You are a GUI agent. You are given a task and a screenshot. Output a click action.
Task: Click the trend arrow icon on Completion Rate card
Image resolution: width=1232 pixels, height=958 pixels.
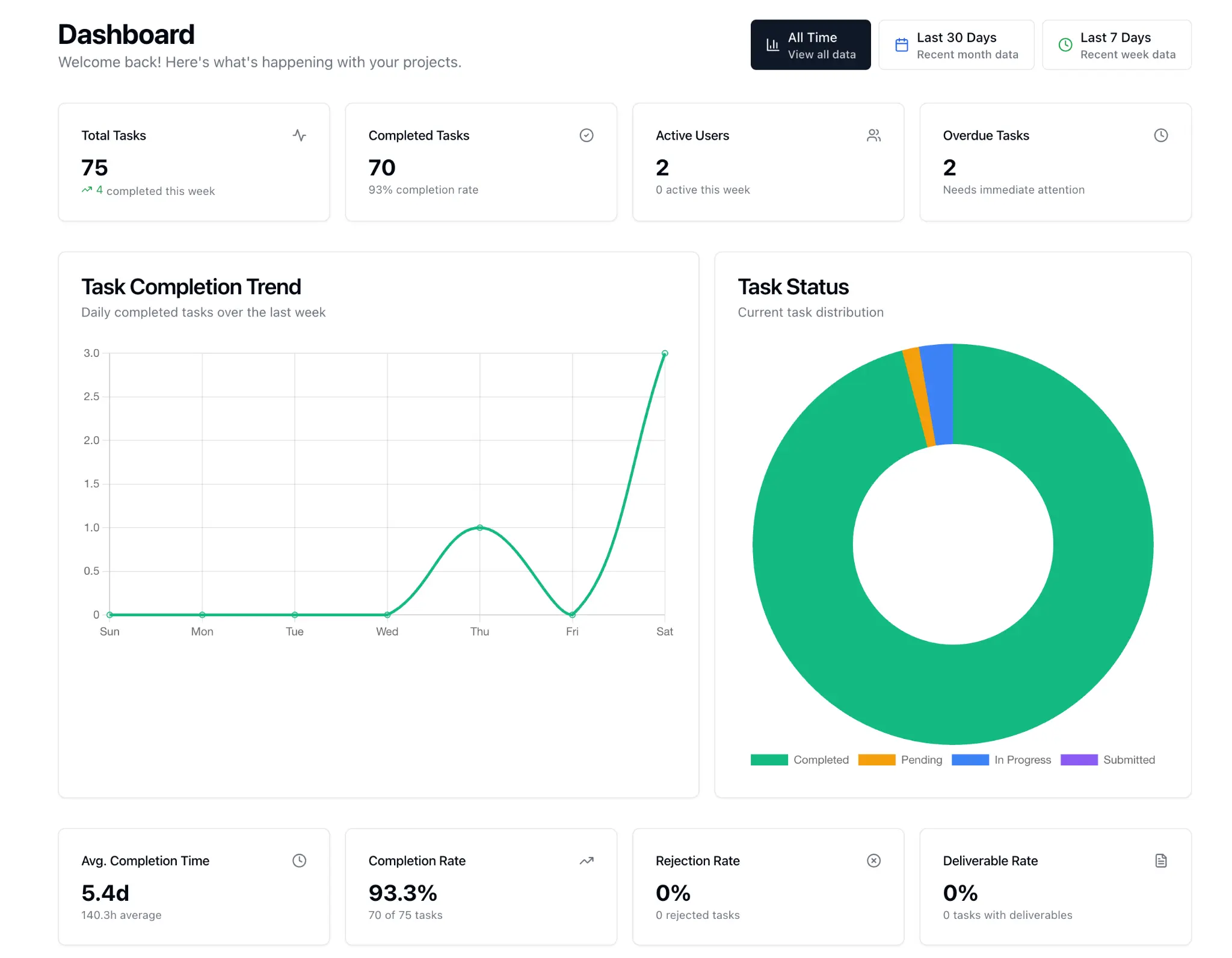(x=587, y=861)
